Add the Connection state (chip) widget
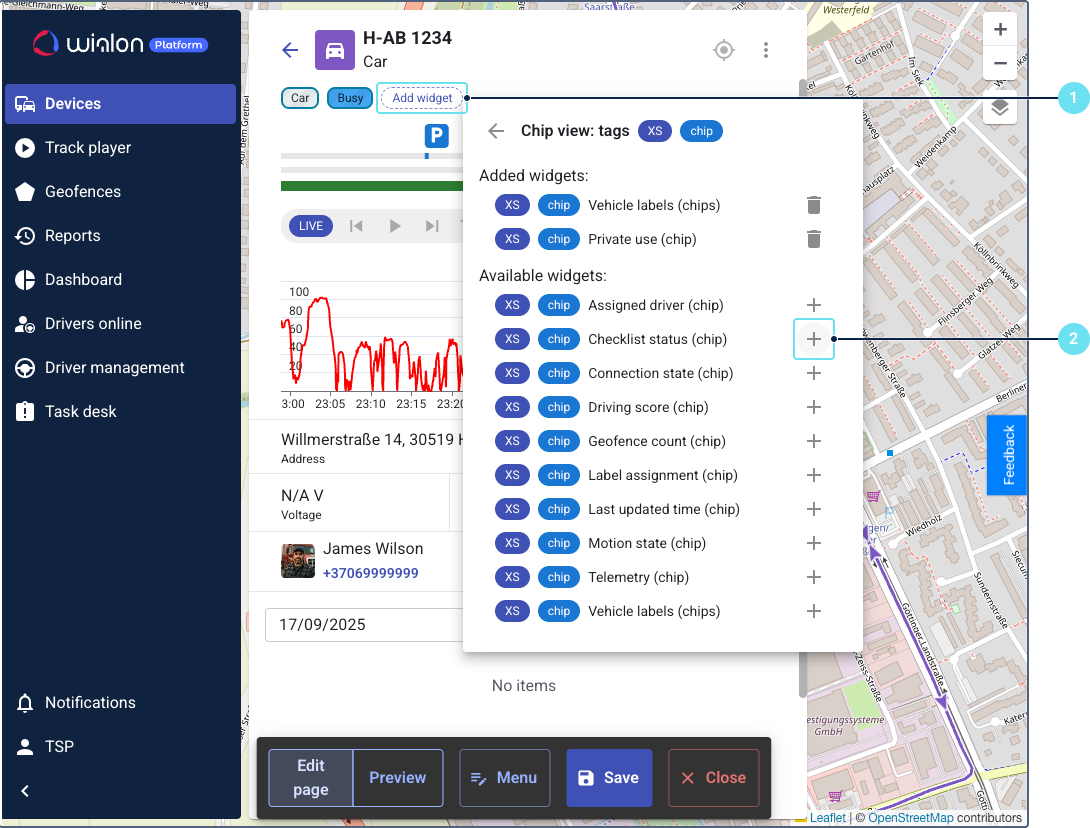 [814, 373]
